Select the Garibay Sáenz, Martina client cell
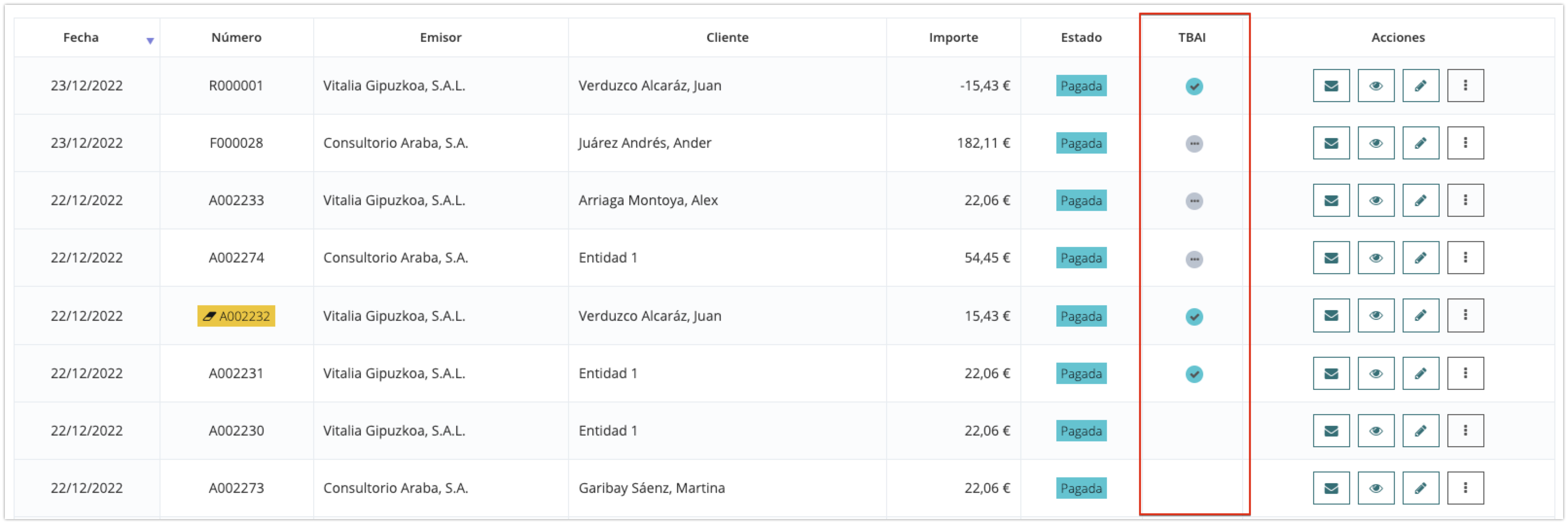 [651, 488]
